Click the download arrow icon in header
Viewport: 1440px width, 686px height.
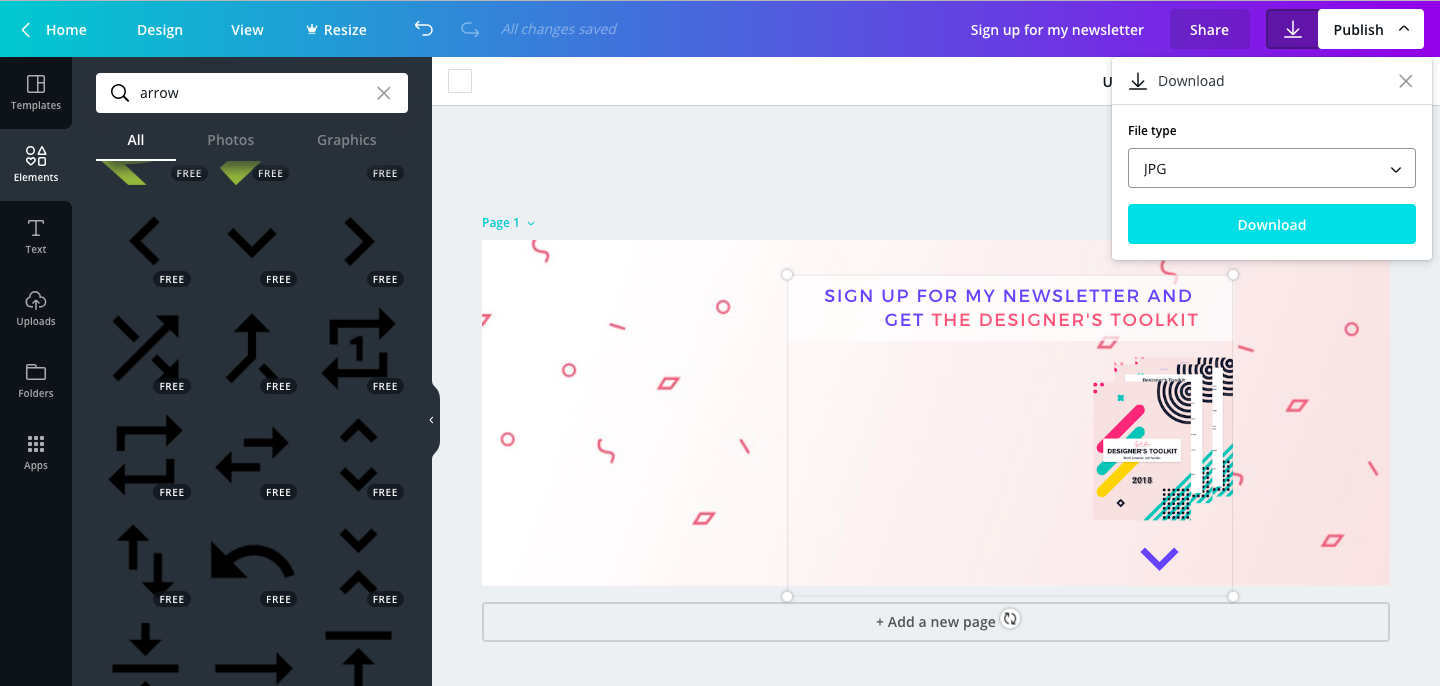1292,29
